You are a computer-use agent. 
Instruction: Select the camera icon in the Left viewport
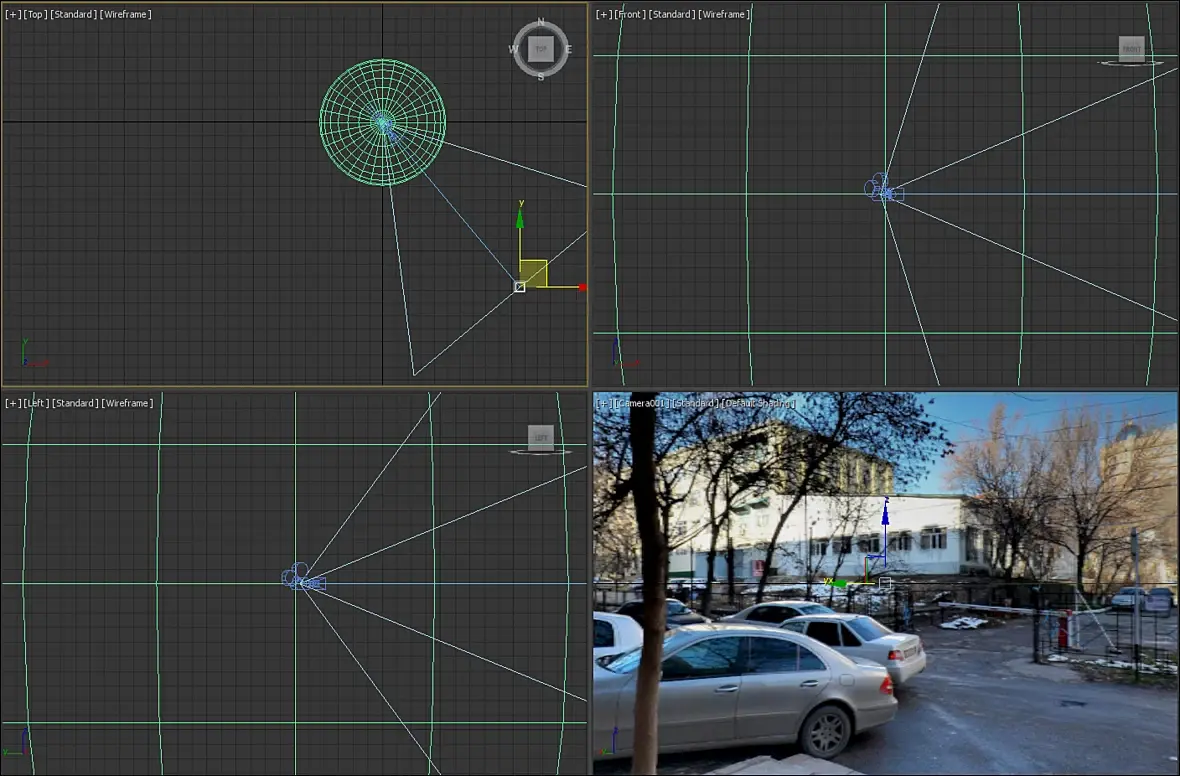(302, 578)
